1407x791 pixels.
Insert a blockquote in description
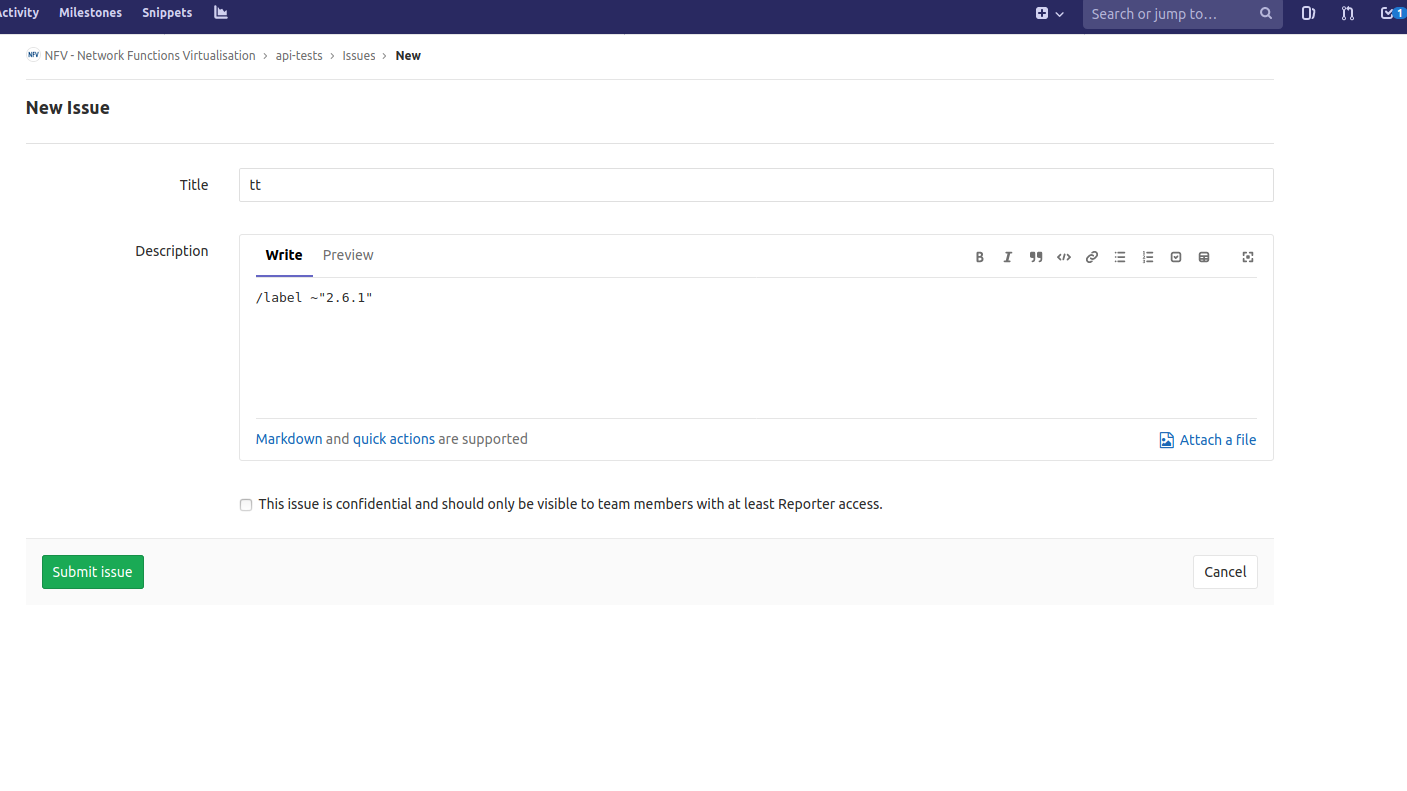1036,257
